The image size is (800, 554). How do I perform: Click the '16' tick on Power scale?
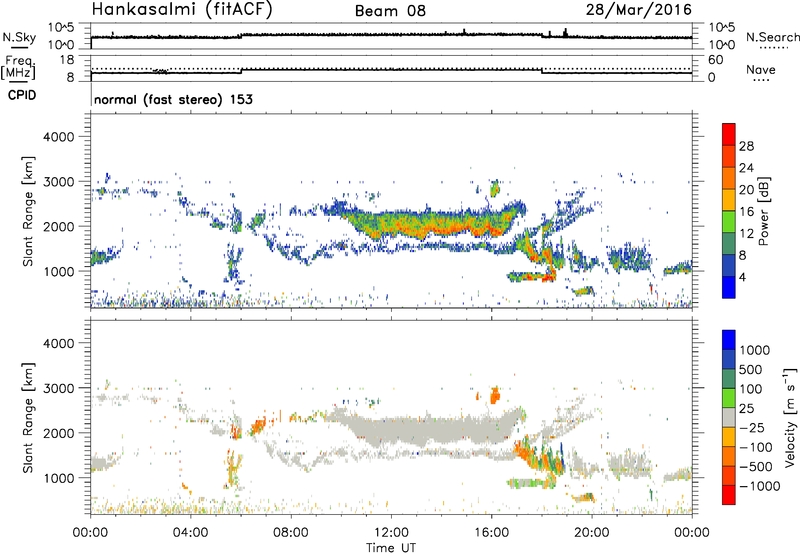(x=746, y=212)
